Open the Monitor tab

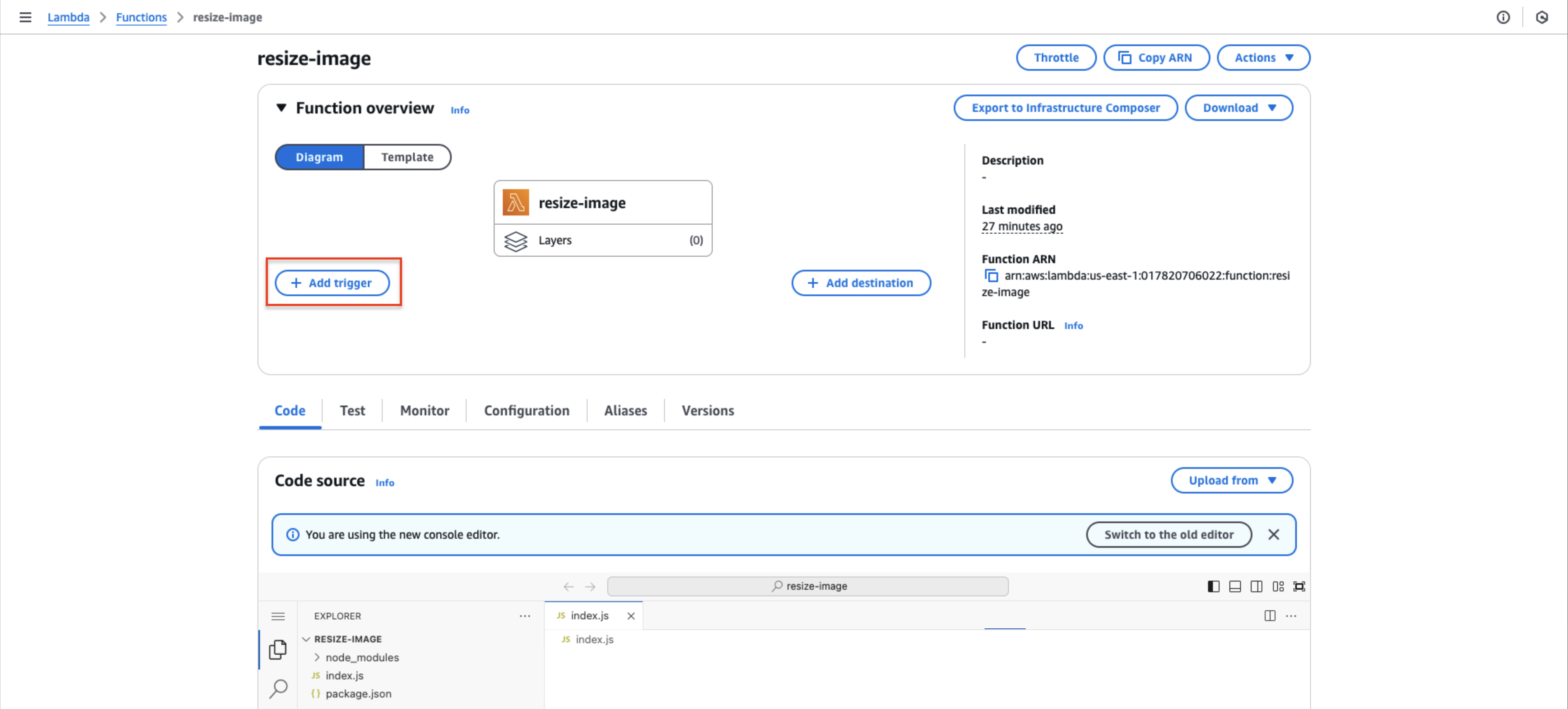click(424, 411)
